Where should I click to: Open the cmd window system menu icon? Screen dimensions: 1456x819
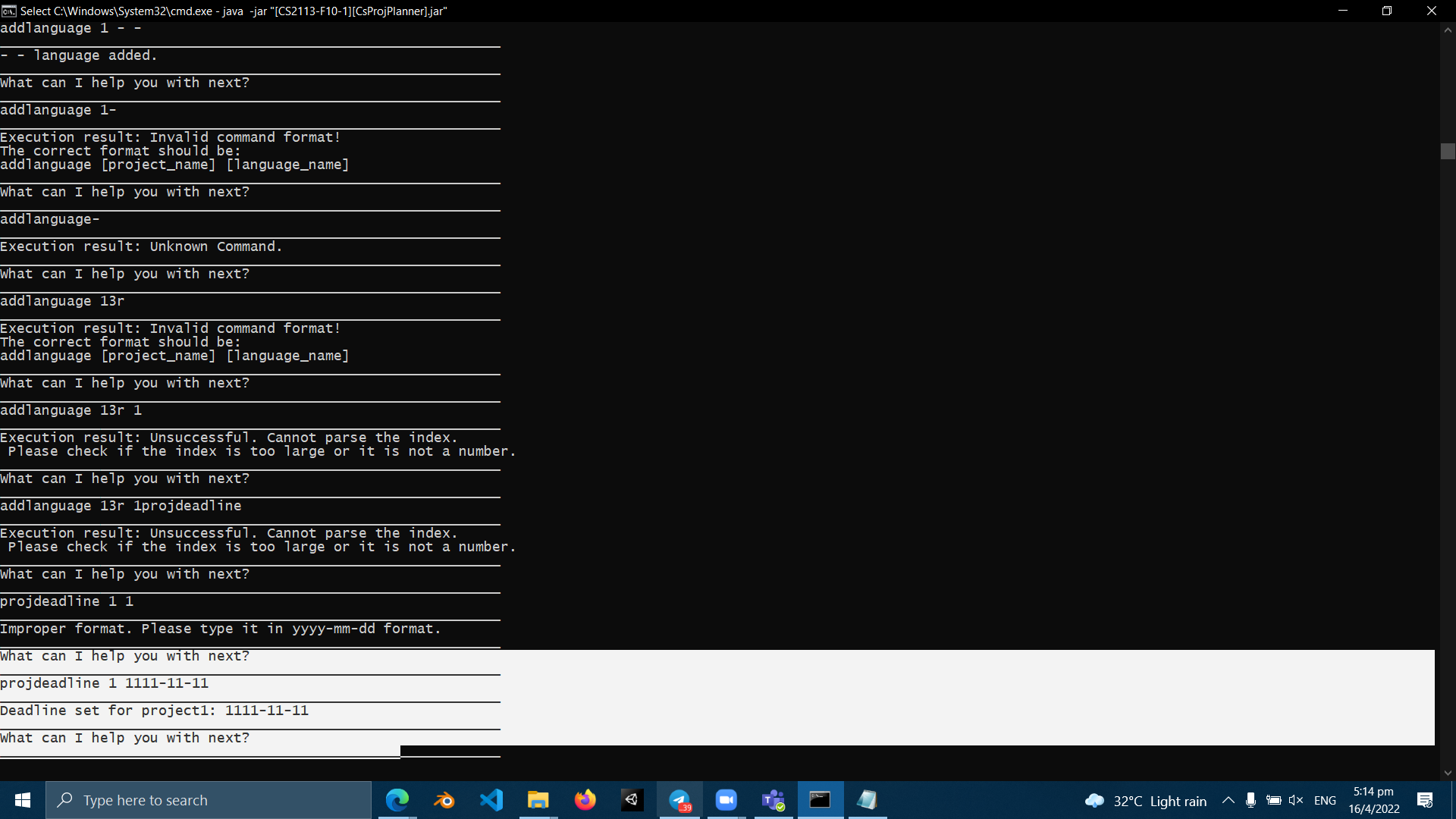[x=8, y=11]
